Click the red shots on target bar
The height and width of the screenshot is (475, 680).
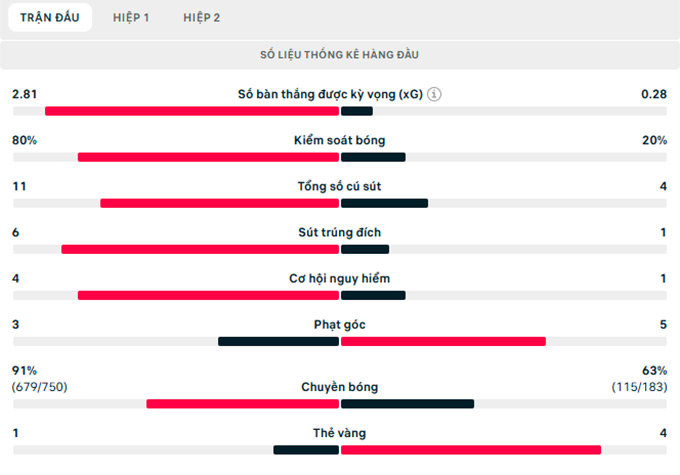[200, 249]
